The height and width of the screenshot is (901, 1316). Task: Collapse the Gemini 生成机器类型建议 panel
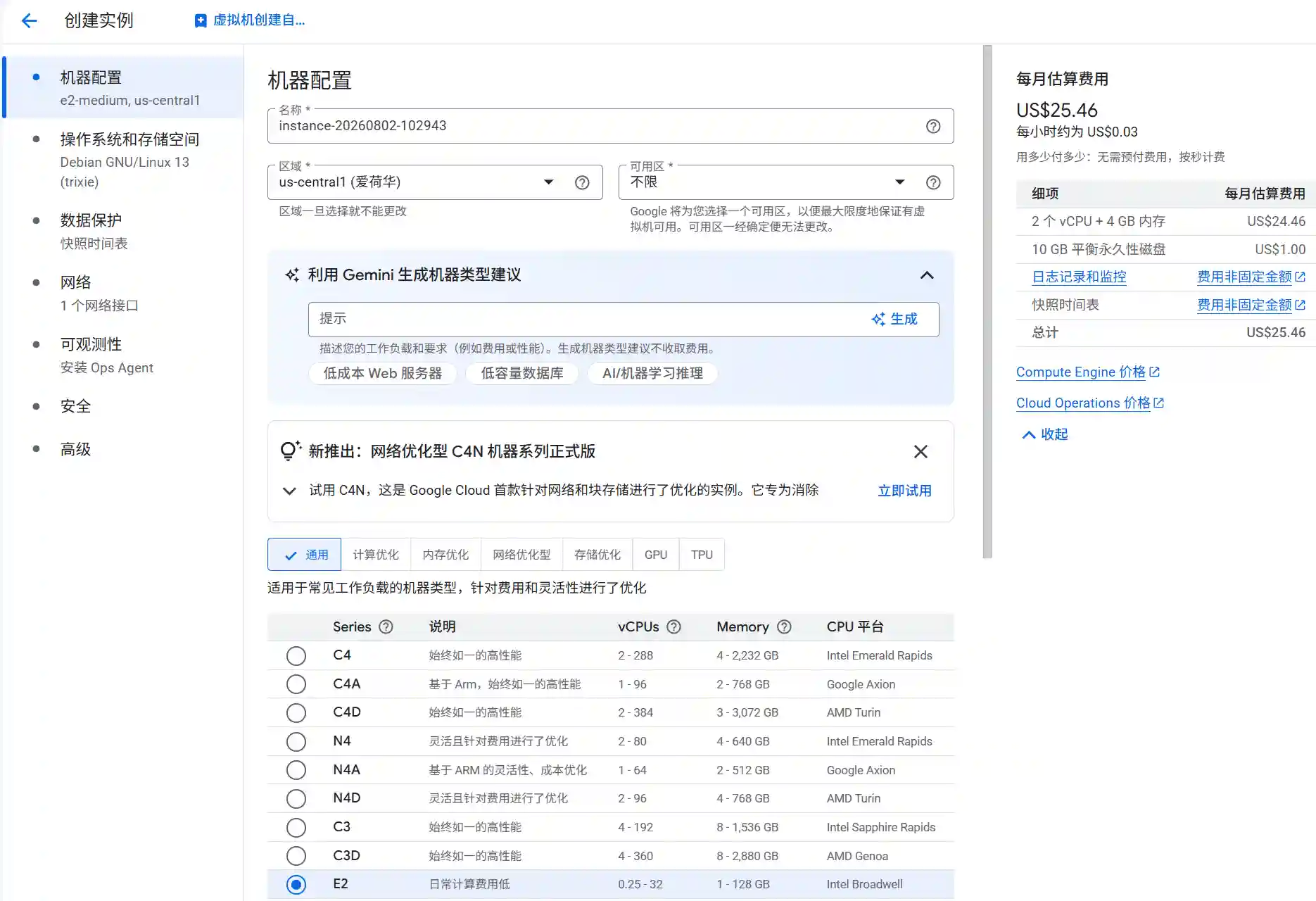[x=927, y=275]
